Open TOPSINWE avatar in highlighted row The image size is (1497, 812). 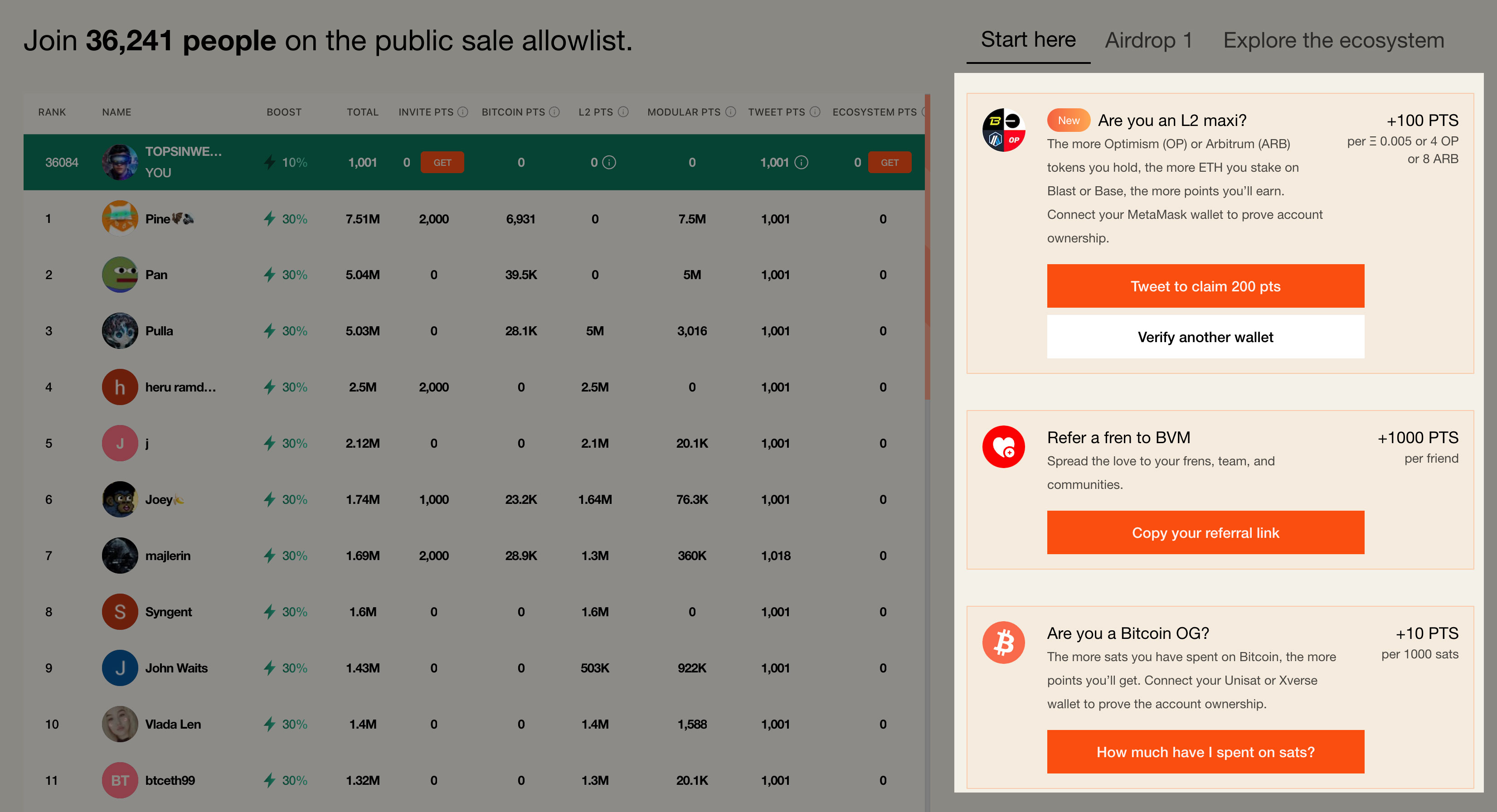tap(120, 163)
